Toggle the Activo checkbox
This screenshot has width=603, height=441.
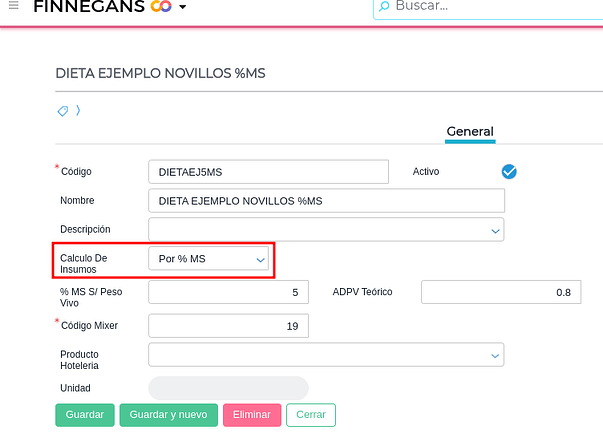pos(509,171)
